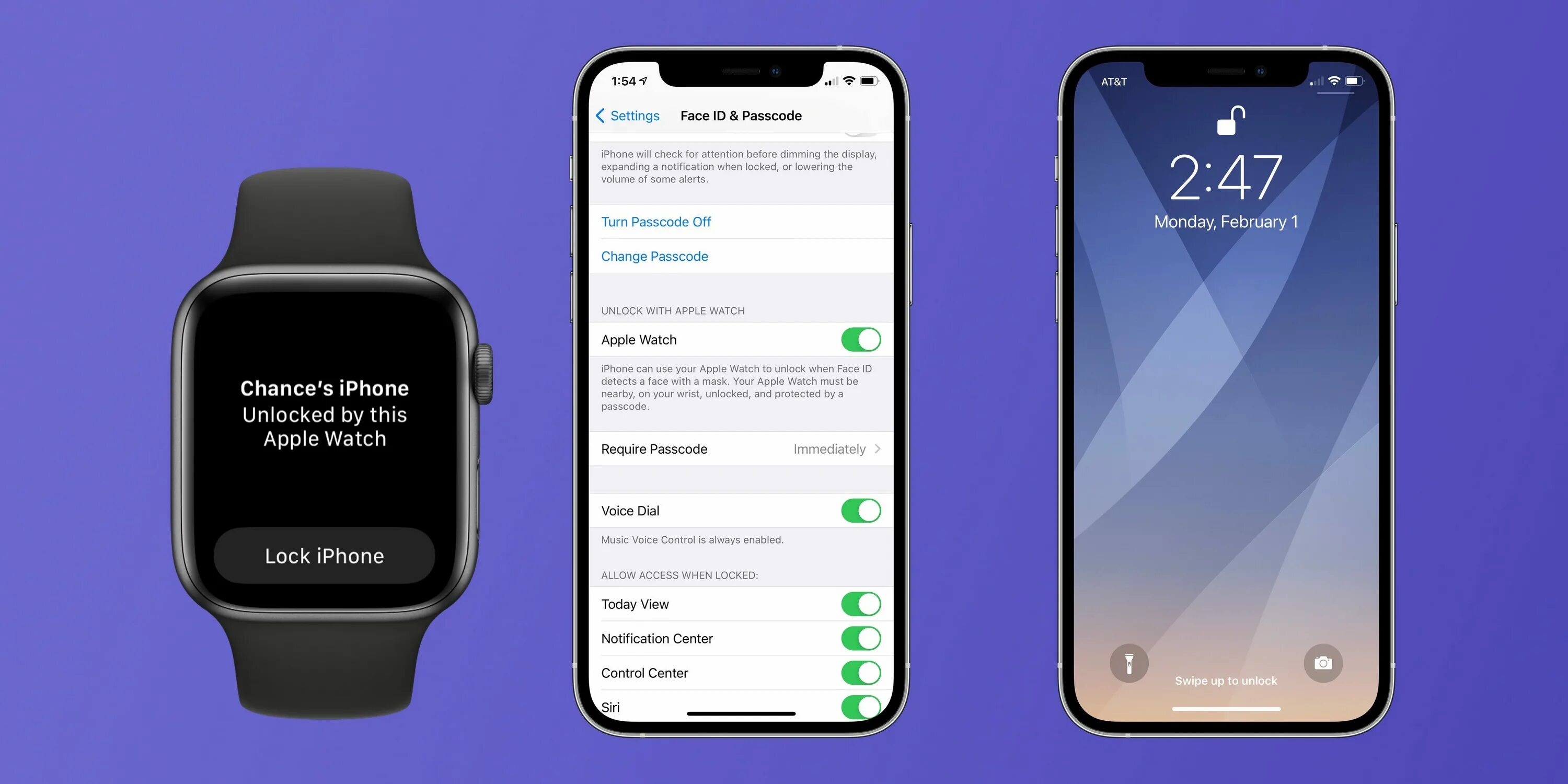Open the Settings back navigation tab
The width and height of the screenshot is (1568, 784).
[627, 115]
